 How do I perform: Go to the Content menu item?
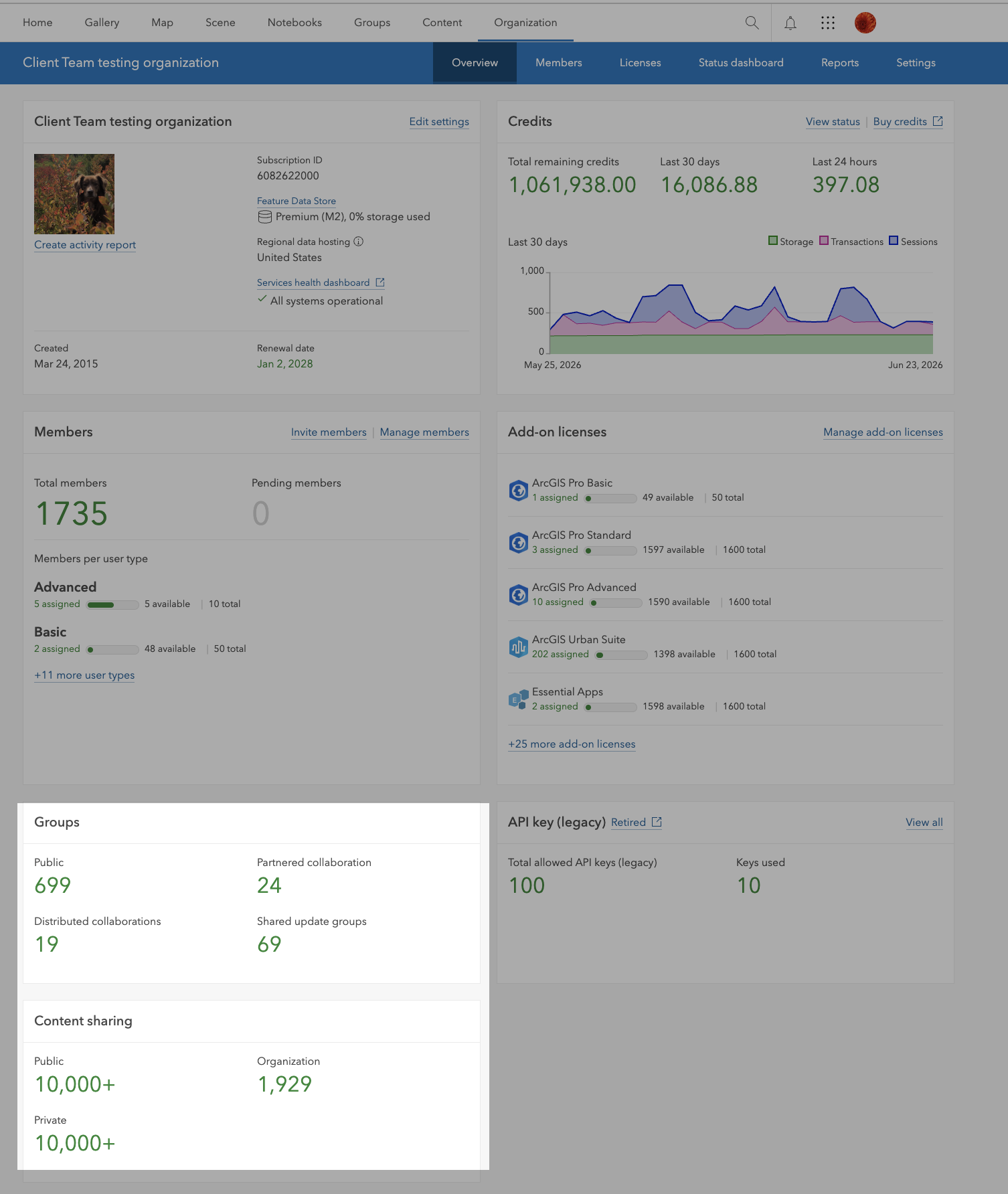(442, 23)
